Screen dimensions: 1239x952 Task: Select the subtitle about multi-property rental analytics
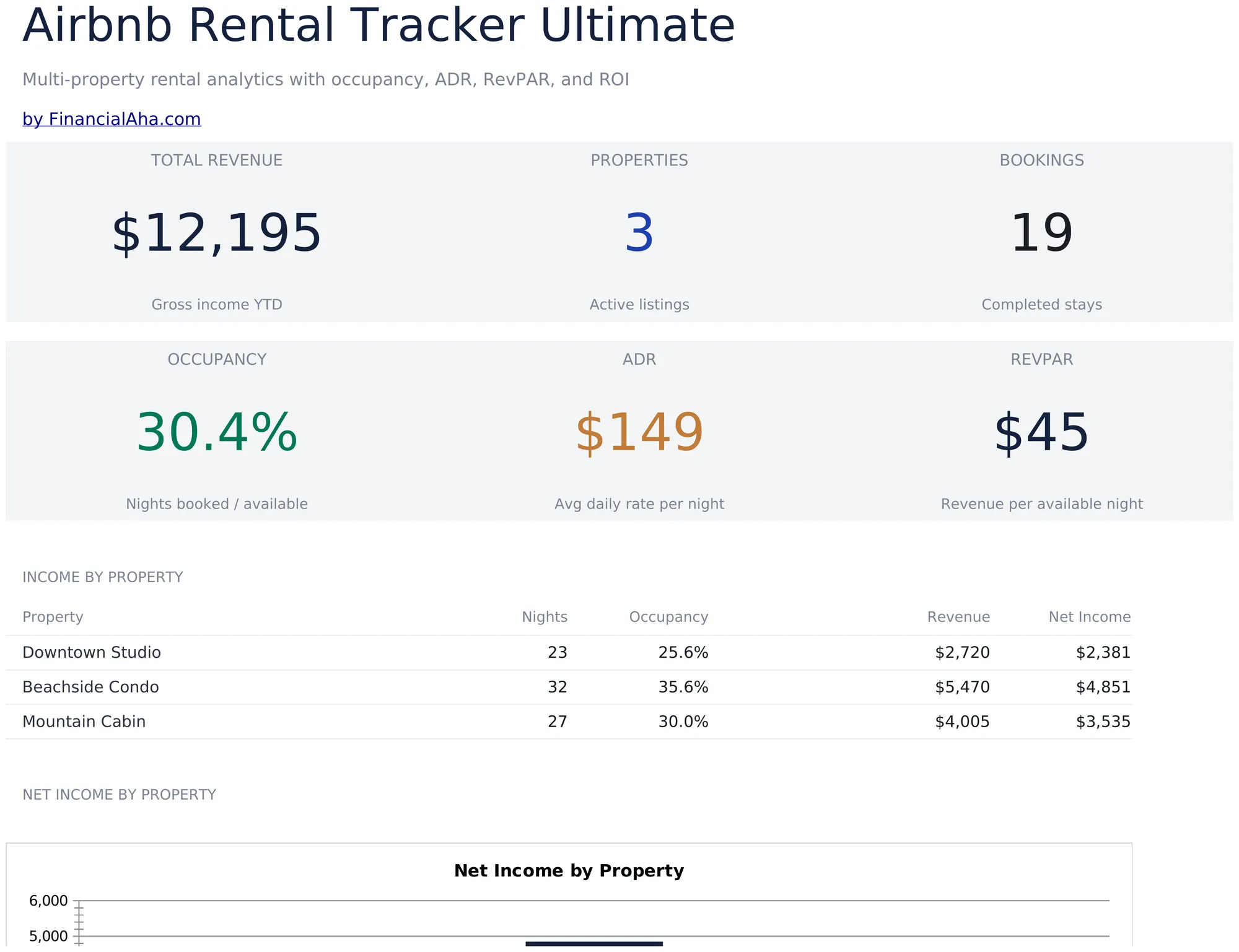click(326, 80)
